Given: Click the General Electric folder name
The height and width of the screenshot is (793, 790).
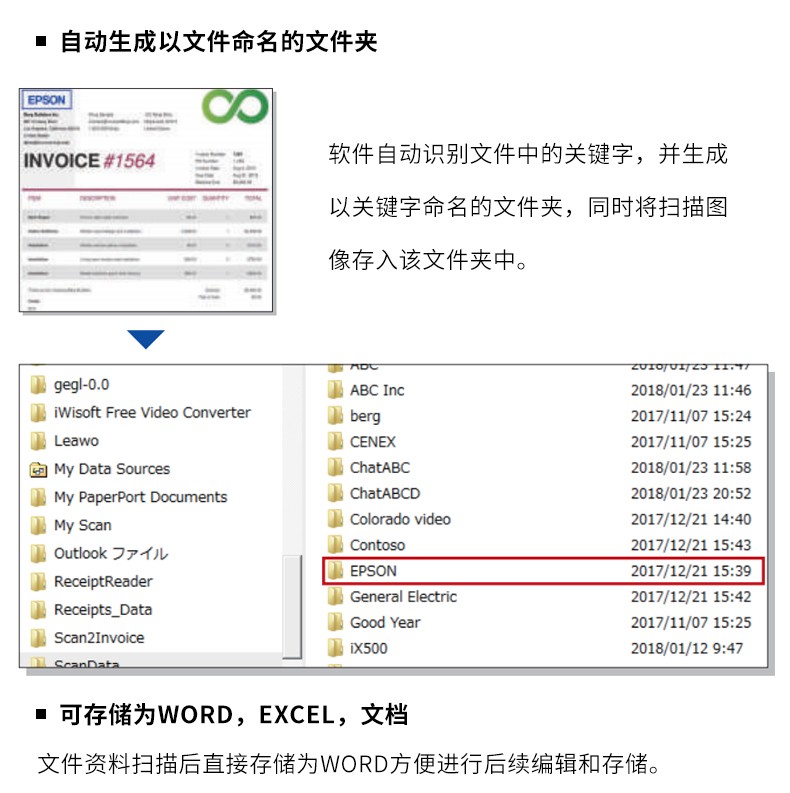Looking at the screenshot, I should [404, 597].
